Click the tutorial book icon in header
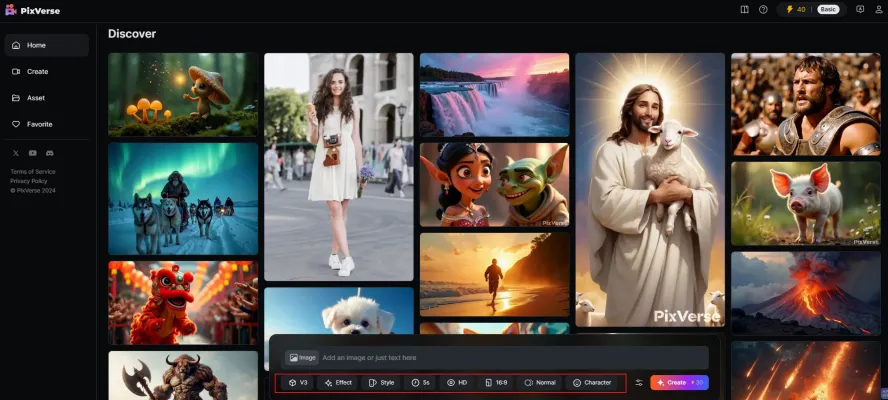The height and width of the screenshot is (400, 888). 744,9
